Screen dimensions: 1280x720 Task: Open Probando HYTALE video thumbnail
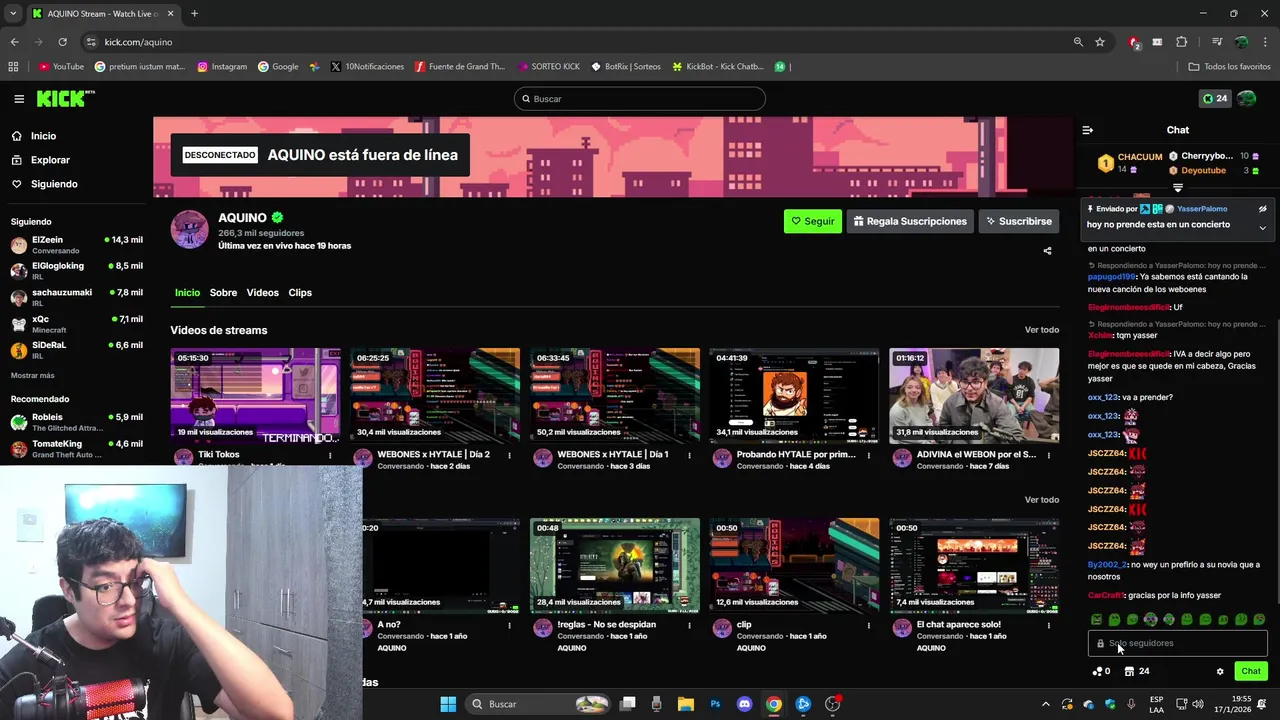tap(794, 395)
